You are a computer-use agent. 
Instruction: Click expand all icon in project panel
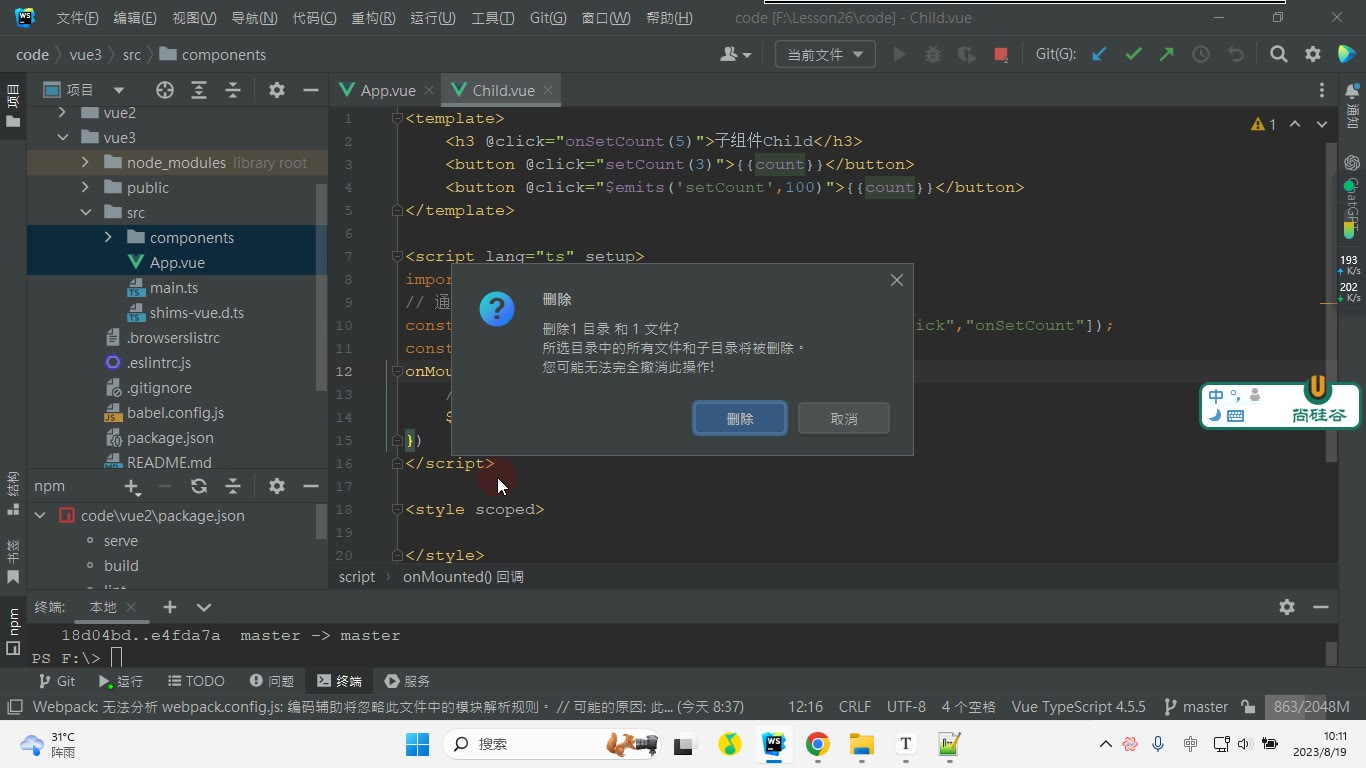point(199,90)
